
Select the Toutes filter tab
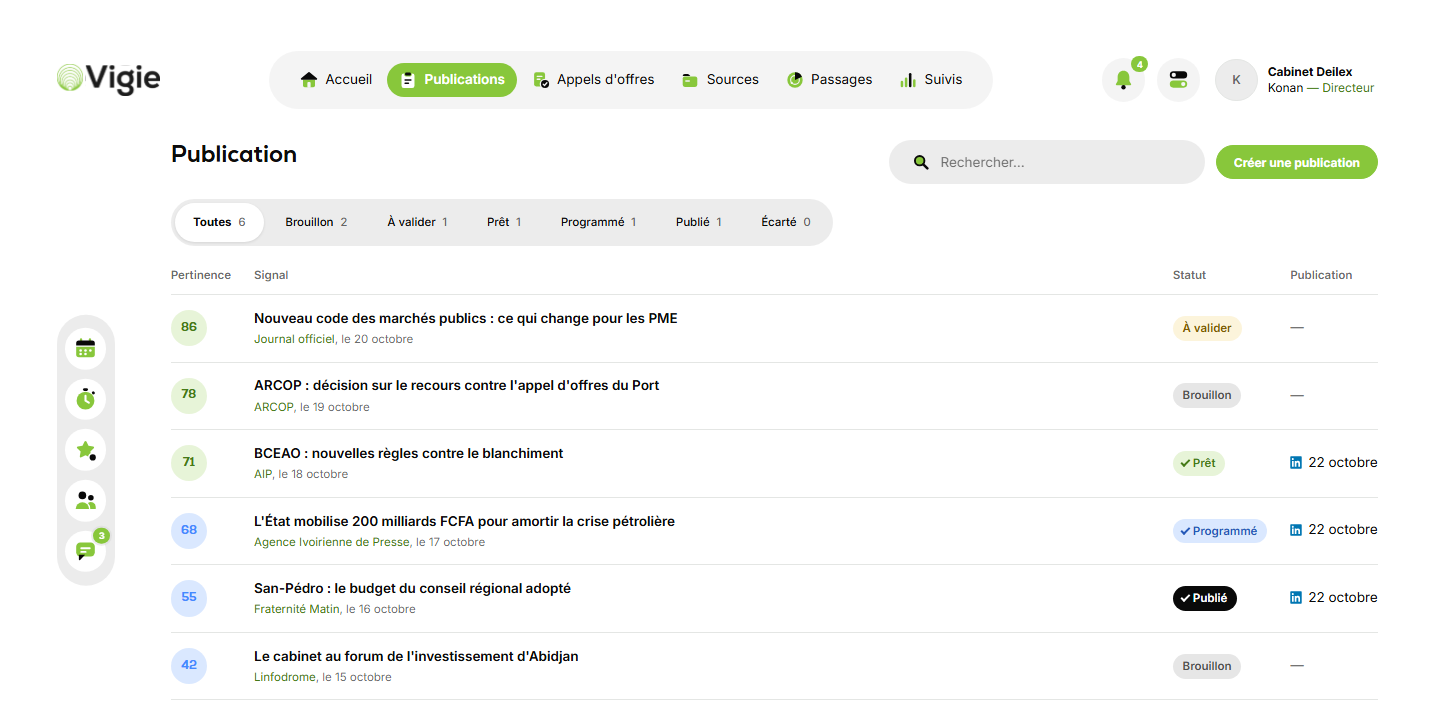click(219, 222)
